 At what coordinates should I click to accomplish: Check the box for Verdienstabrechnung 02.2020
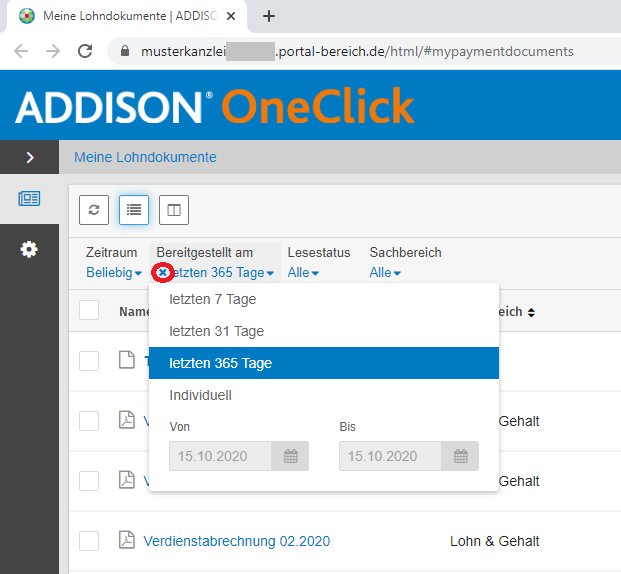tap(89, 541)
